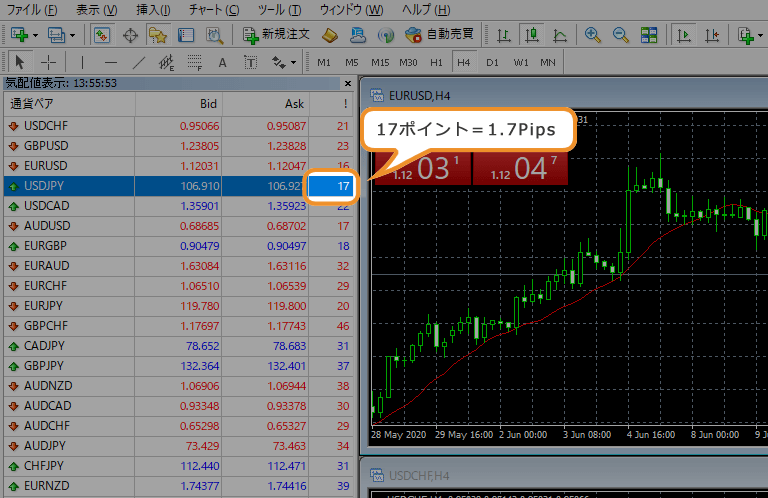Expand the profiles dropdown arrow
This screenshot has height=498, width=768.
[x=74, y=35]
